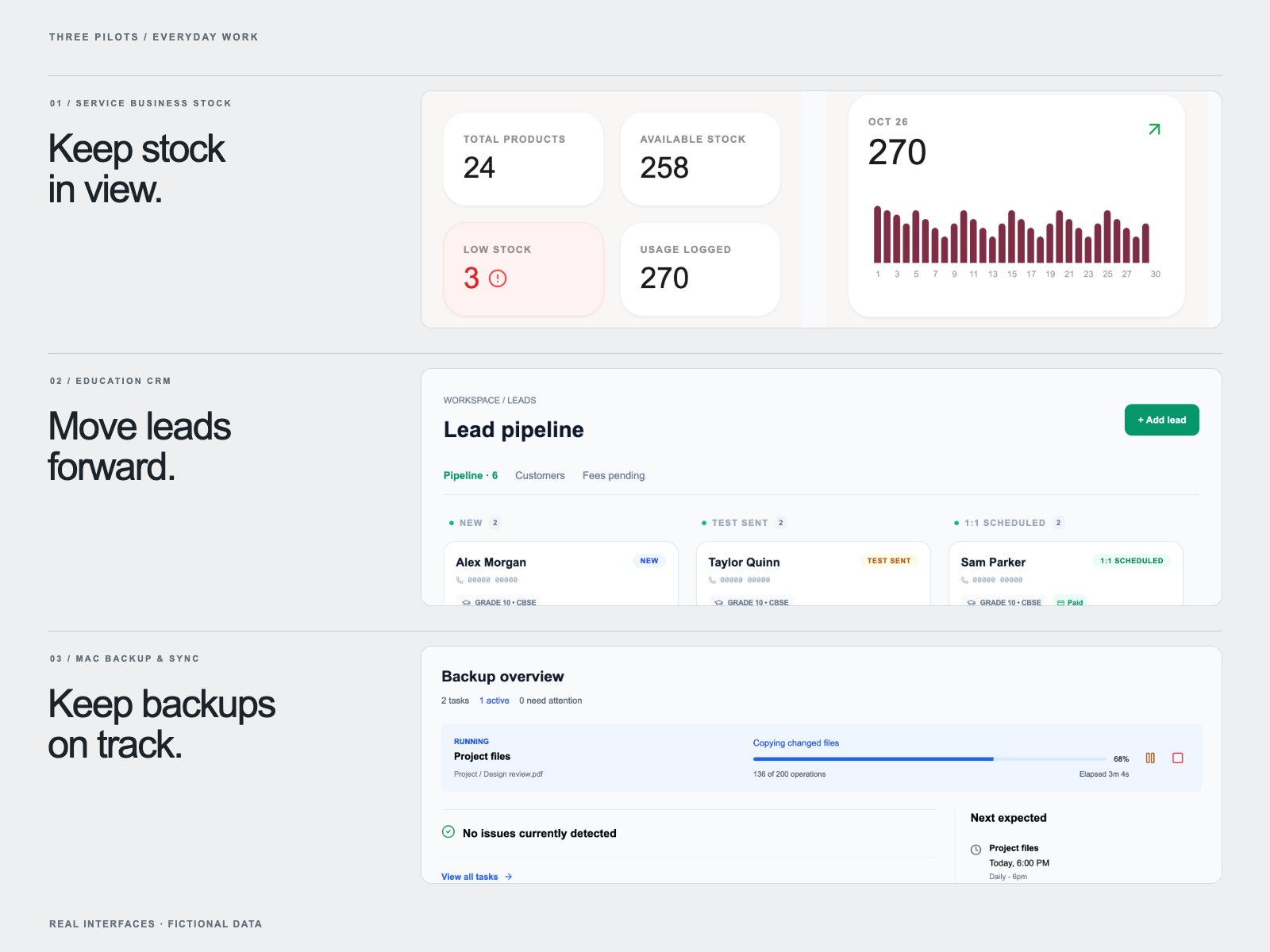Click the phone icon on the Sam Parker card
Viewport: 1270px width, 952px height.
964,580
